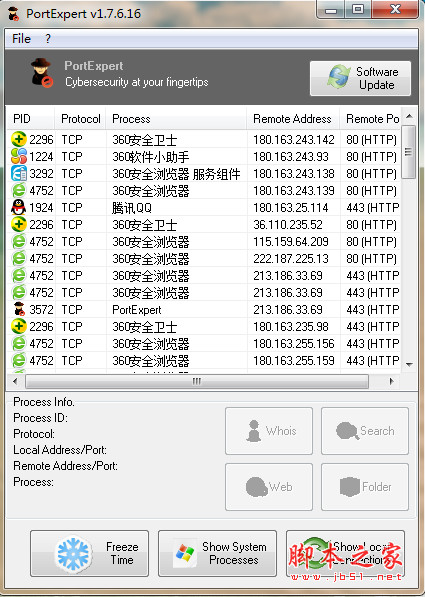Click the horizontal scrollbar right arrow

point(391,381)
